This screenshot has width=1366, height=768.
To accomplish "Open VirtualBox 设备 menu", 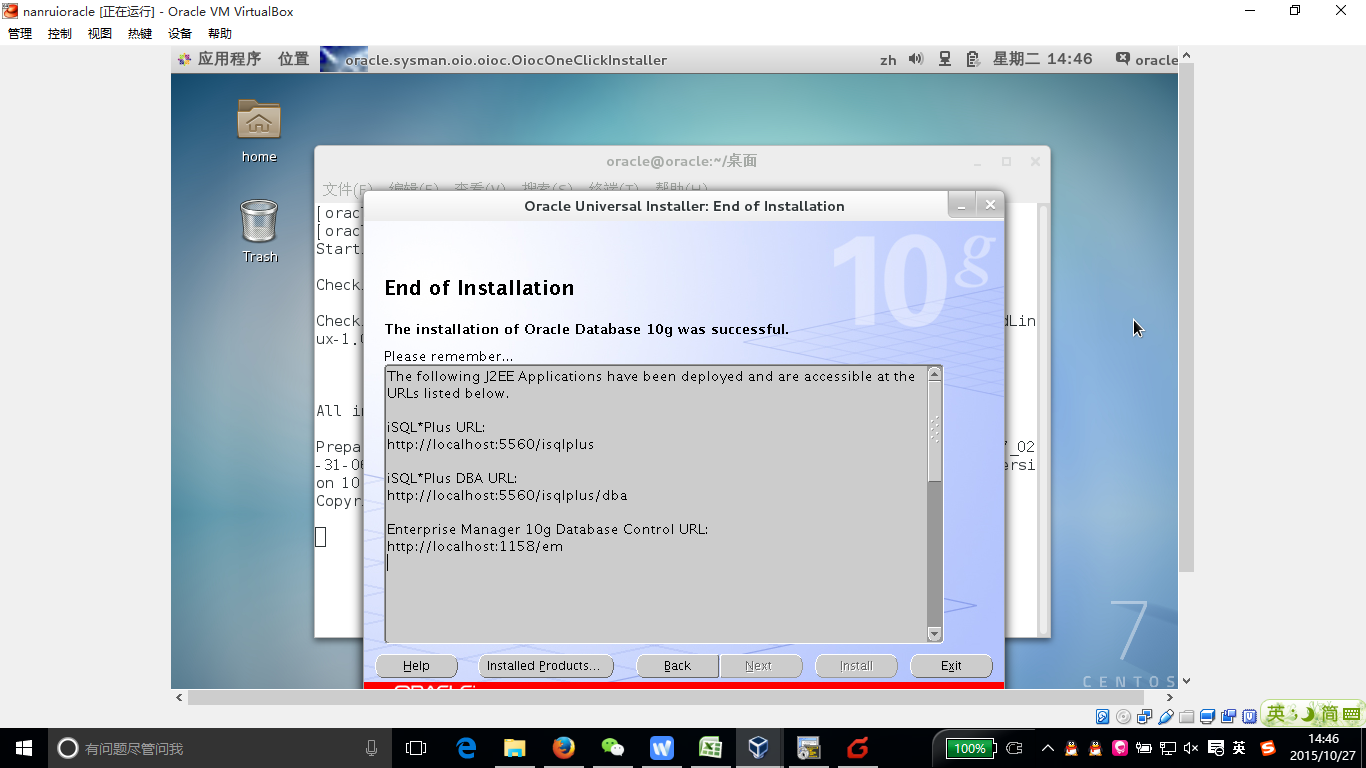I will pos(180,33).
